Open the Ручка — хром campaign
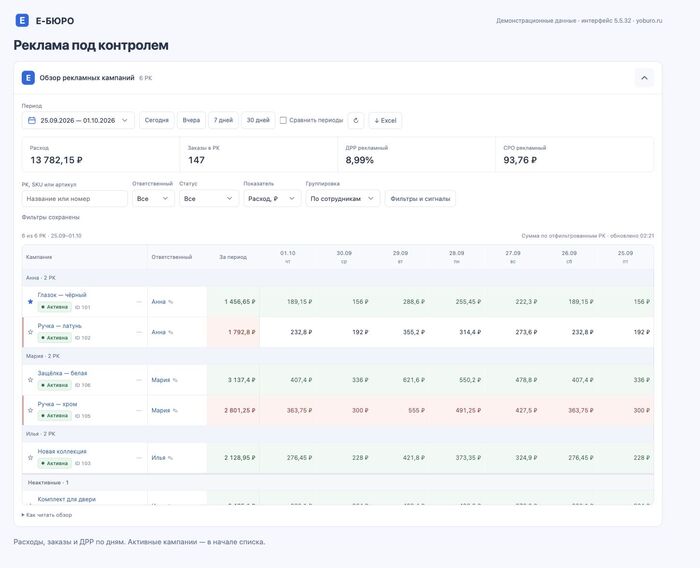Image resolution: width=700 pixels, height=568 pixels. pos(57,404)
